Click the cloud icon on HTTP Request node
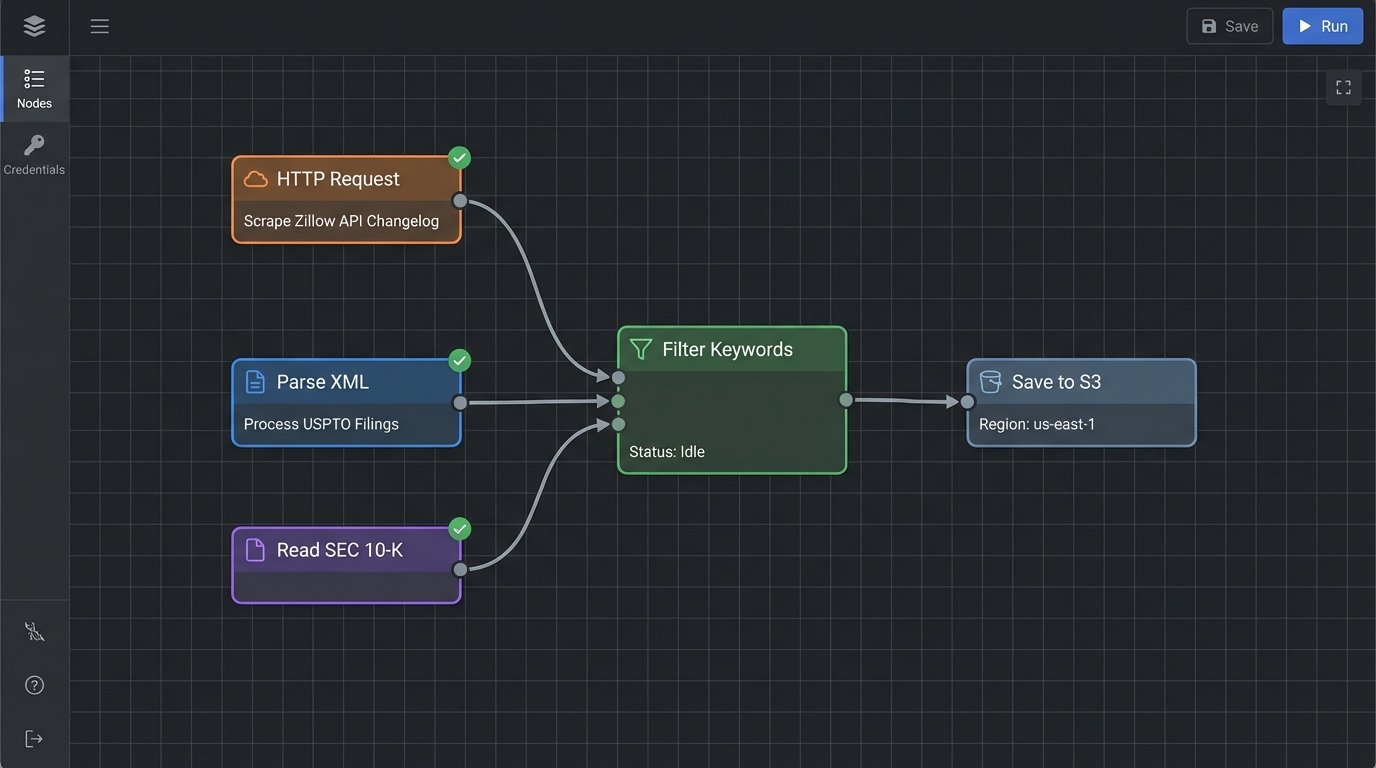Screen dimensions: 1376x768 (x=256, y=179)
